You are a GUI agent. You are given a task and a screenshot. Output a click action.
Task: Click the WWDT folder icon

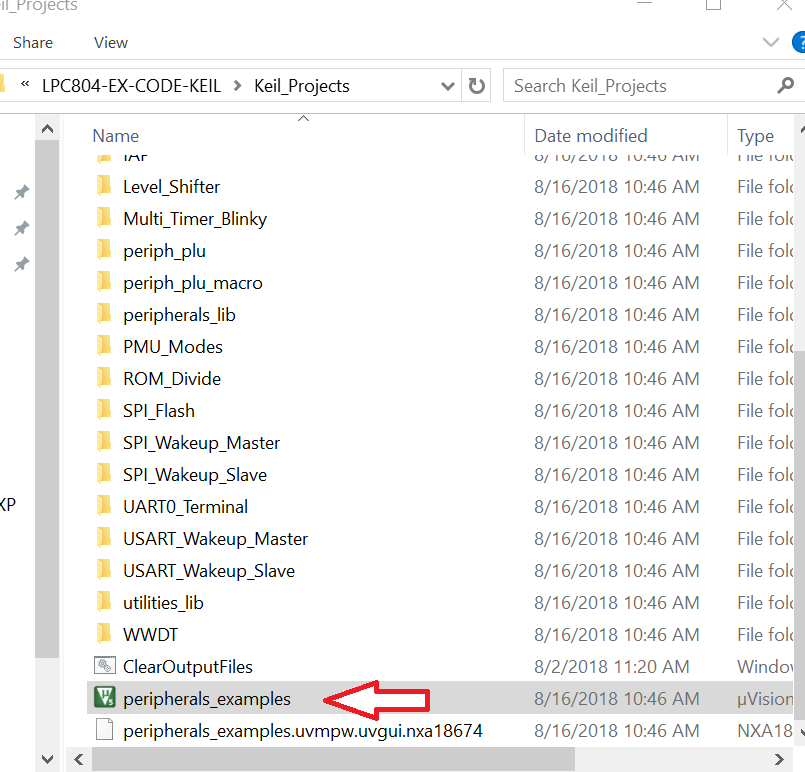point(104,634)
